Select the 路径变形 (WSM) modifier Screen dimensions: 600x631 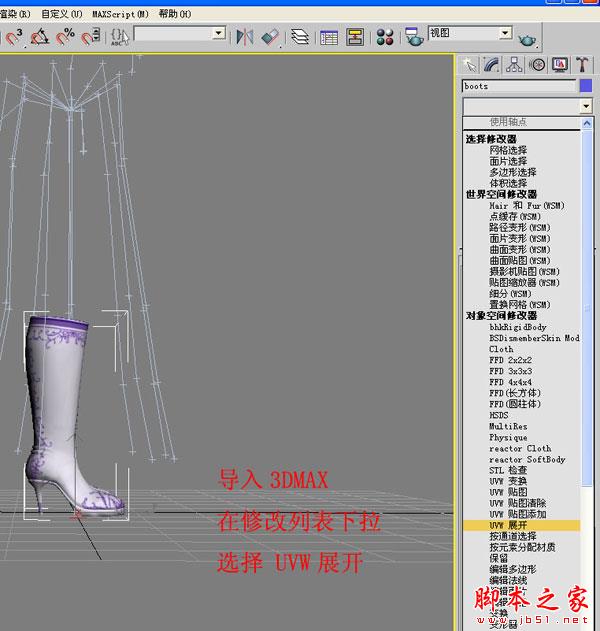coord(522,227)
